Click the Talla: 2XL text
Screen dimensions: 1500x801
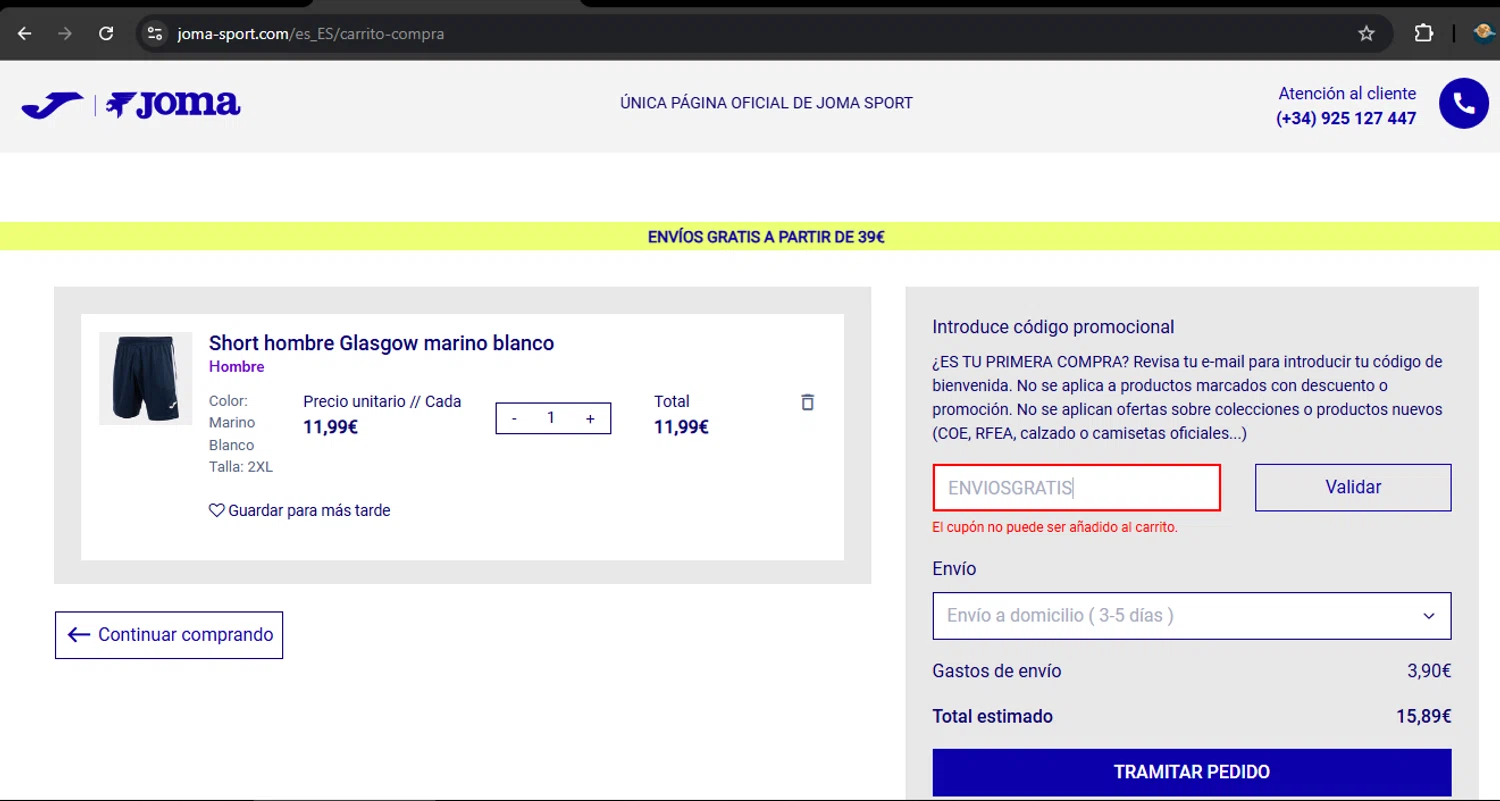[x=241, y=467]
